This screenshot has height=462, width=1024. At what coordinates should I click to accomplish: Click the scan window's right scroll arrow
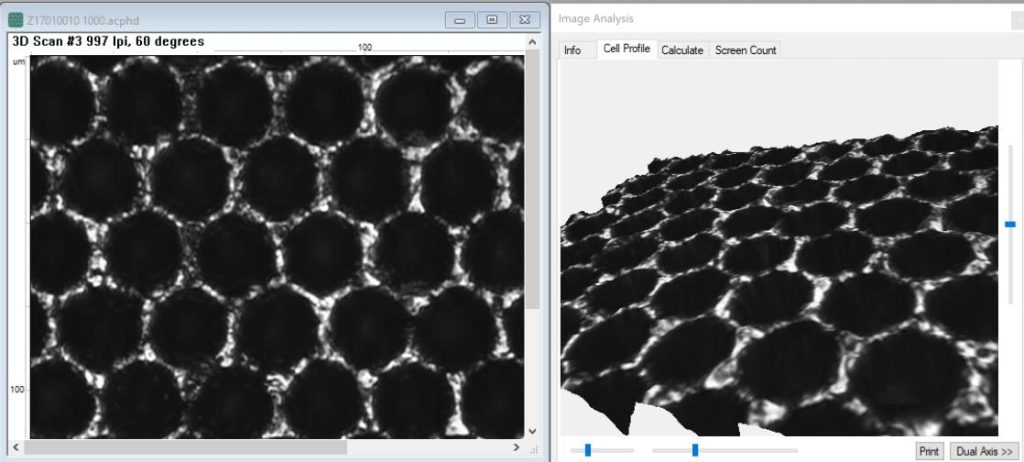517,448
